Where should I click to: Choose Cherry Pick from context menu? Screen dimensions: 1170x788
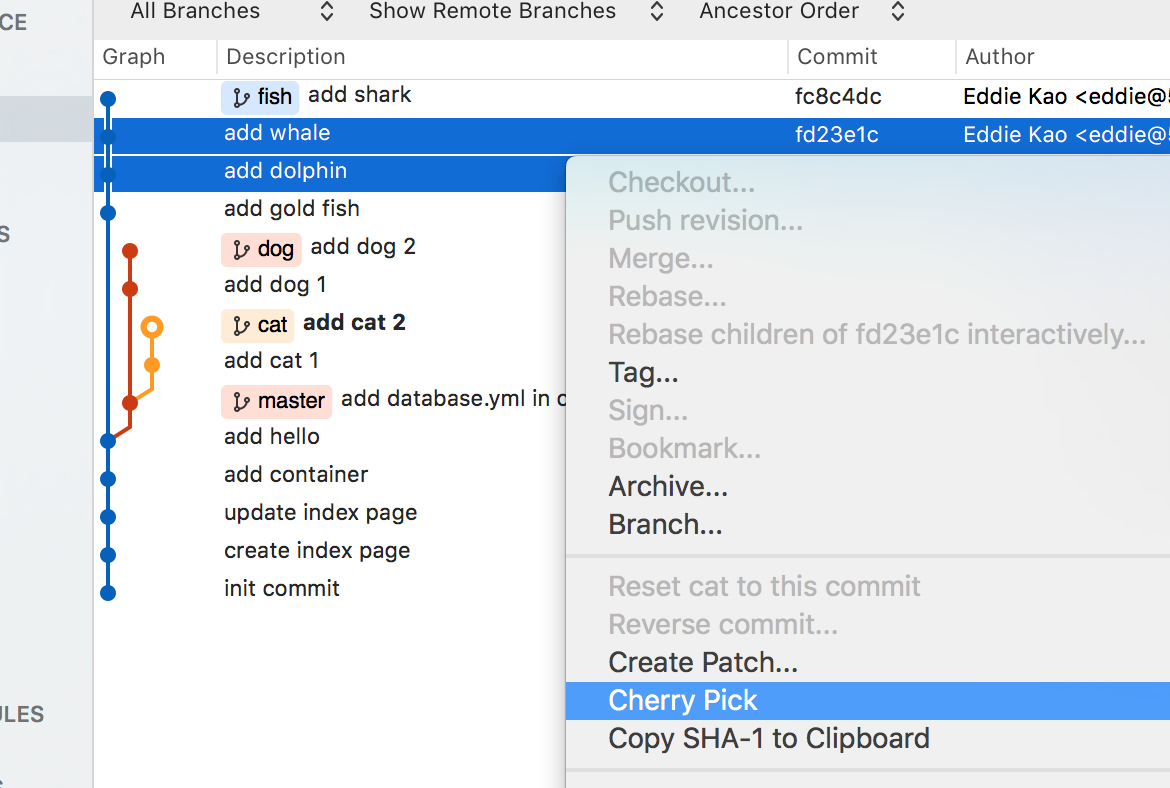tap(683, 701)
